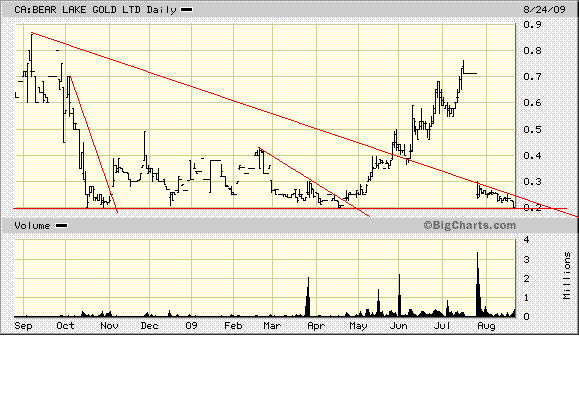
Task: Select the 2 volume axis label
Action: point(526,278)
